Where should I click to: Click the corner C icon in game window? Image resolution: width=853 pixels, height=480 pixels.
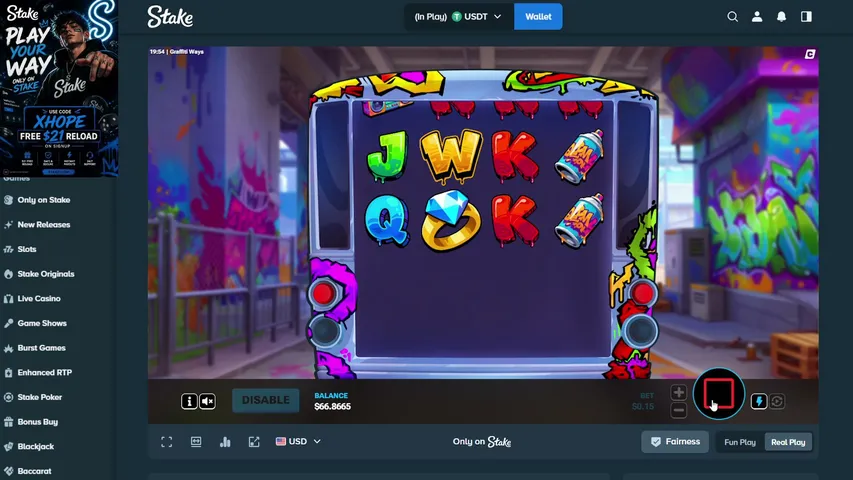pyautogui.click(x=809, y=54)
